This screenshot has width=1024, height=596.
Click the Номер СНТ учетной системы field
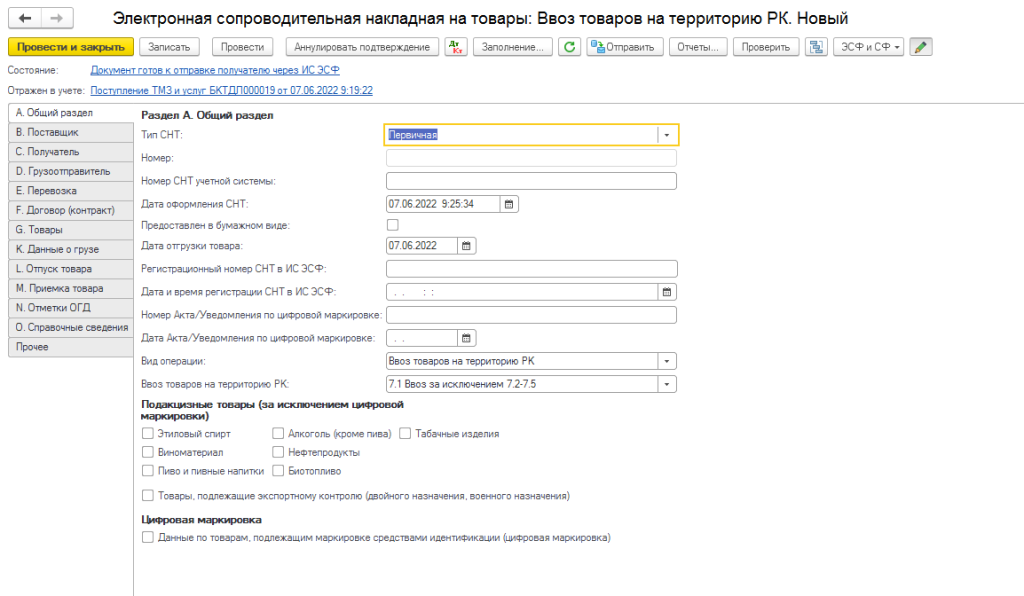pos(531,181)
